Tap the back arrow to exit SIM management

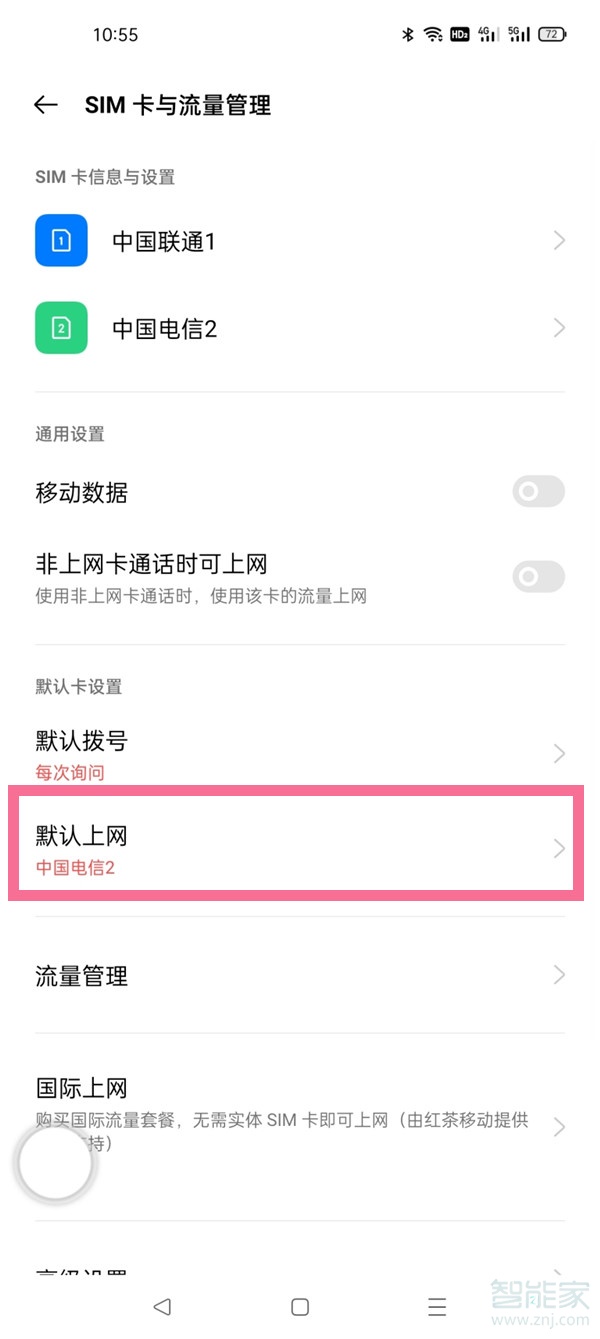(x=45, y=105)
